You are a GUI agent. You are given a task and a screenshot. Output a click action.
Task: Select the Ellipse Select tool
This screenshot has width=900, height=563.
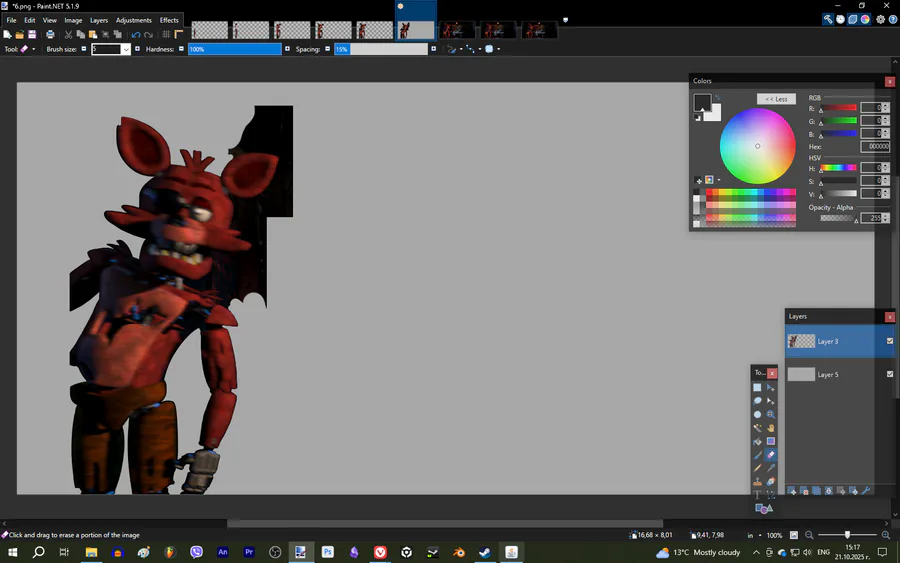[x=757, y=414]
